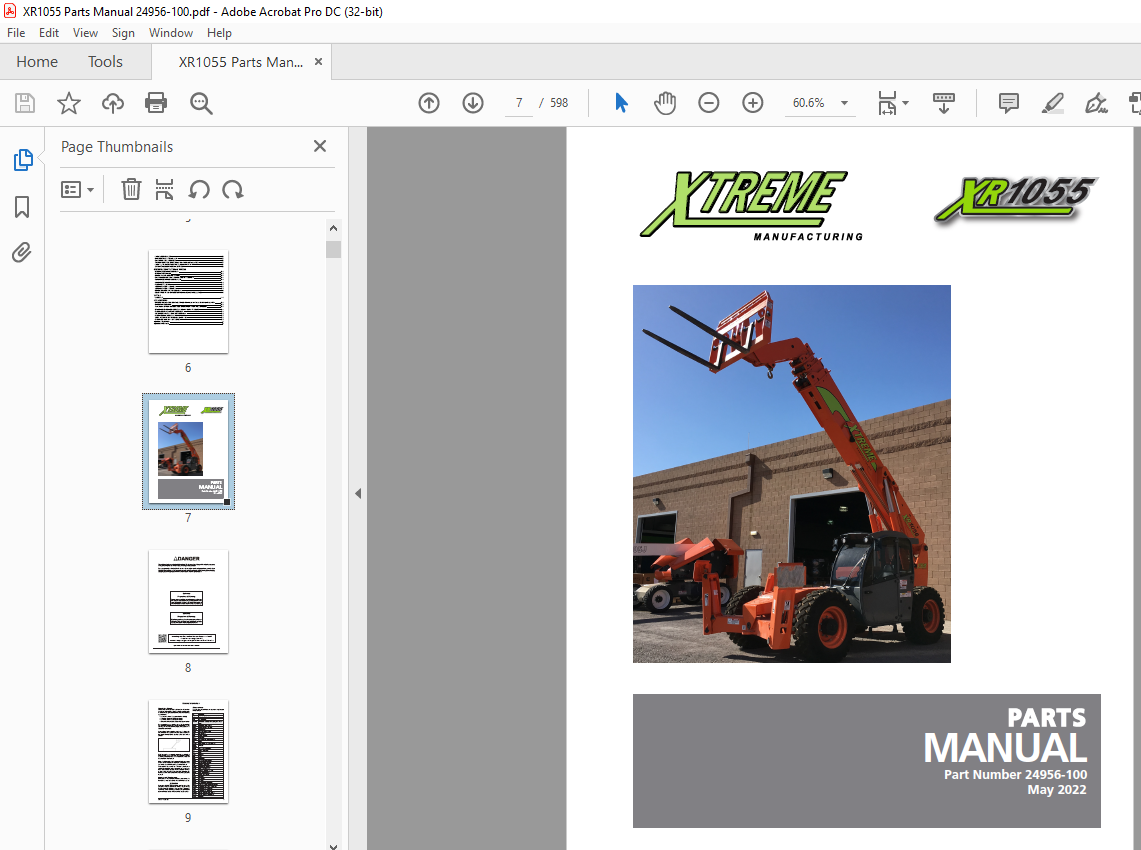The image size is (1141, 850).
Task: Open the zoom level dropdown arrow
Action: point(844,103)
